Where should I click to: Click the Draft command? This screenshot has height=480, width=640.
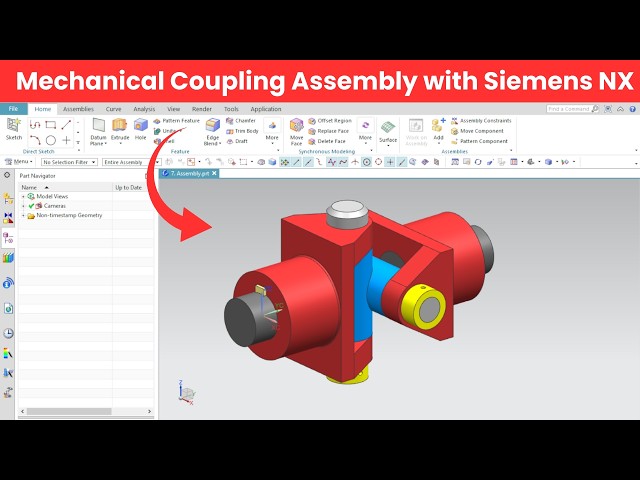click(x=237, y=141)
